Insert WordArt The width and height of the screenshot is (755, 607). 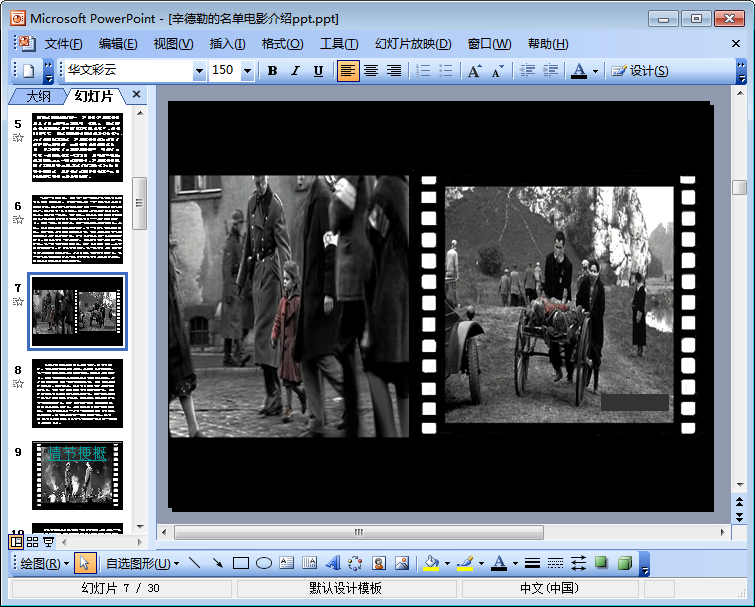click(333, 563)
